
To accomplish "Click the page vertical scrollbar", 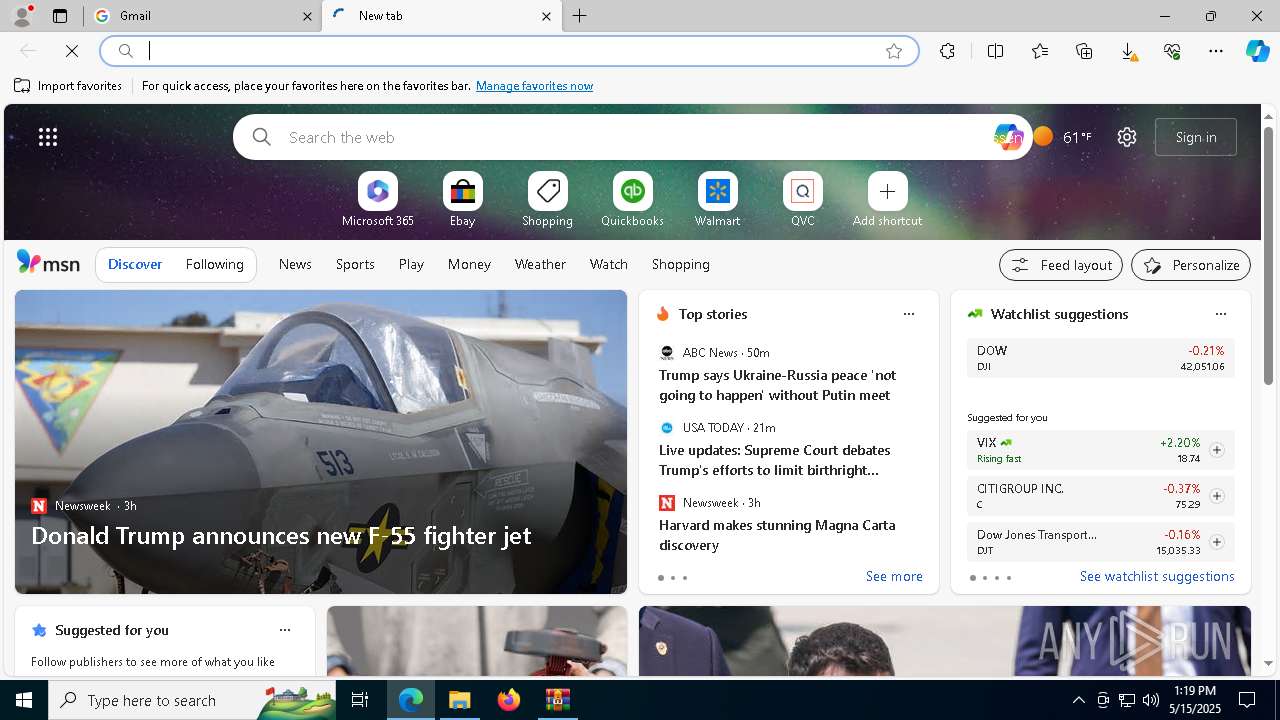I will 1268,255.
